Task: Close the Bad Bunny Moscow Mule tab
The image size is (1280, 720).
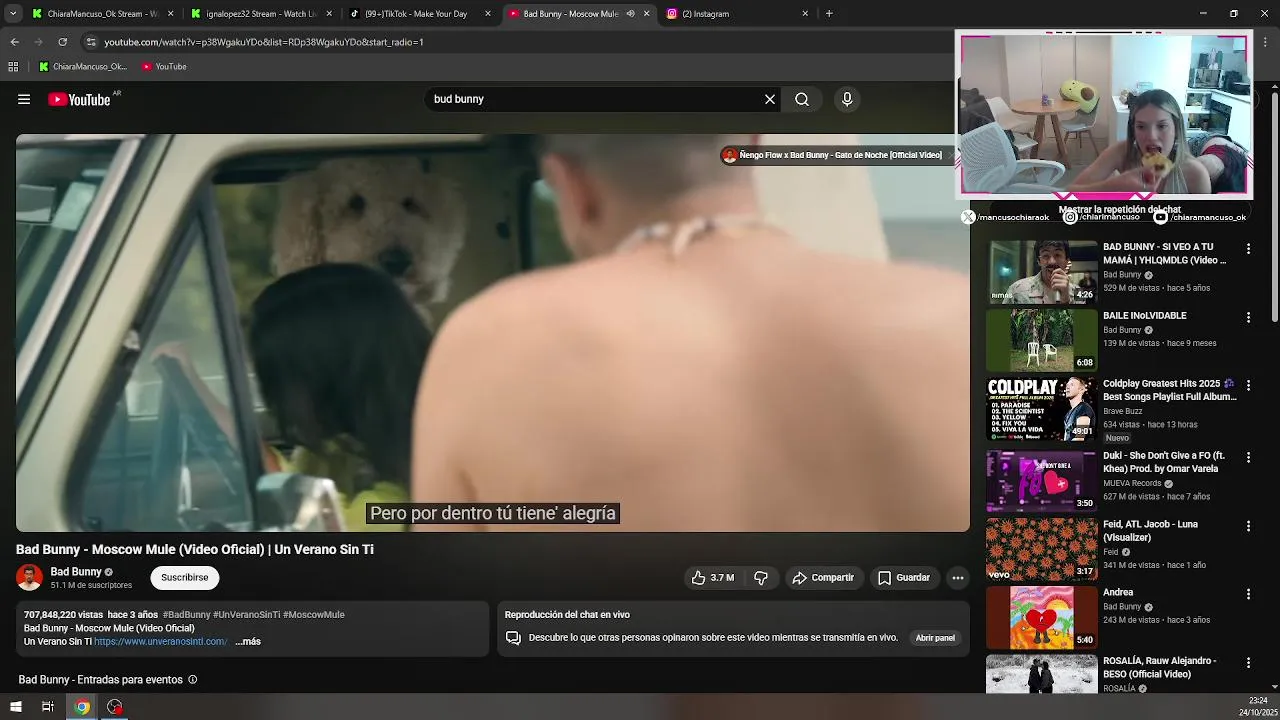Action: click(646, 14)
